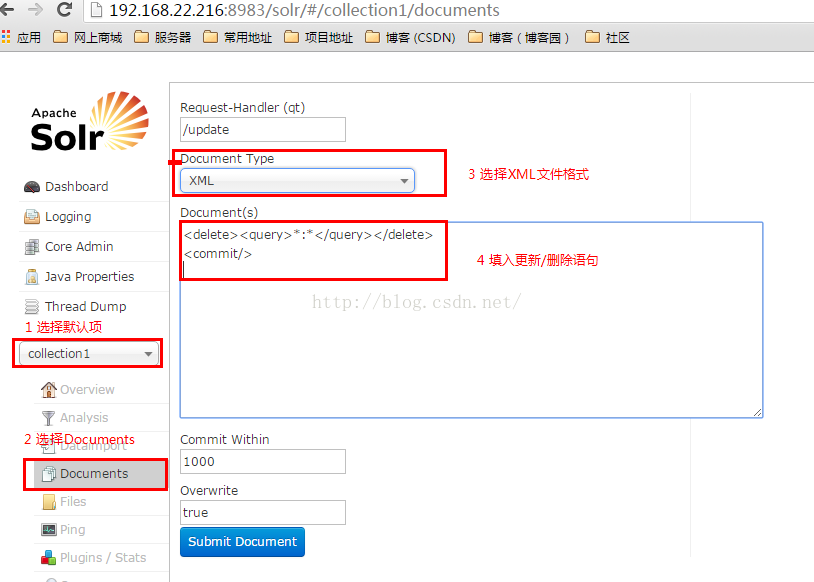Open the 常用地址 bookmark folder

click(x=238, y=37)
